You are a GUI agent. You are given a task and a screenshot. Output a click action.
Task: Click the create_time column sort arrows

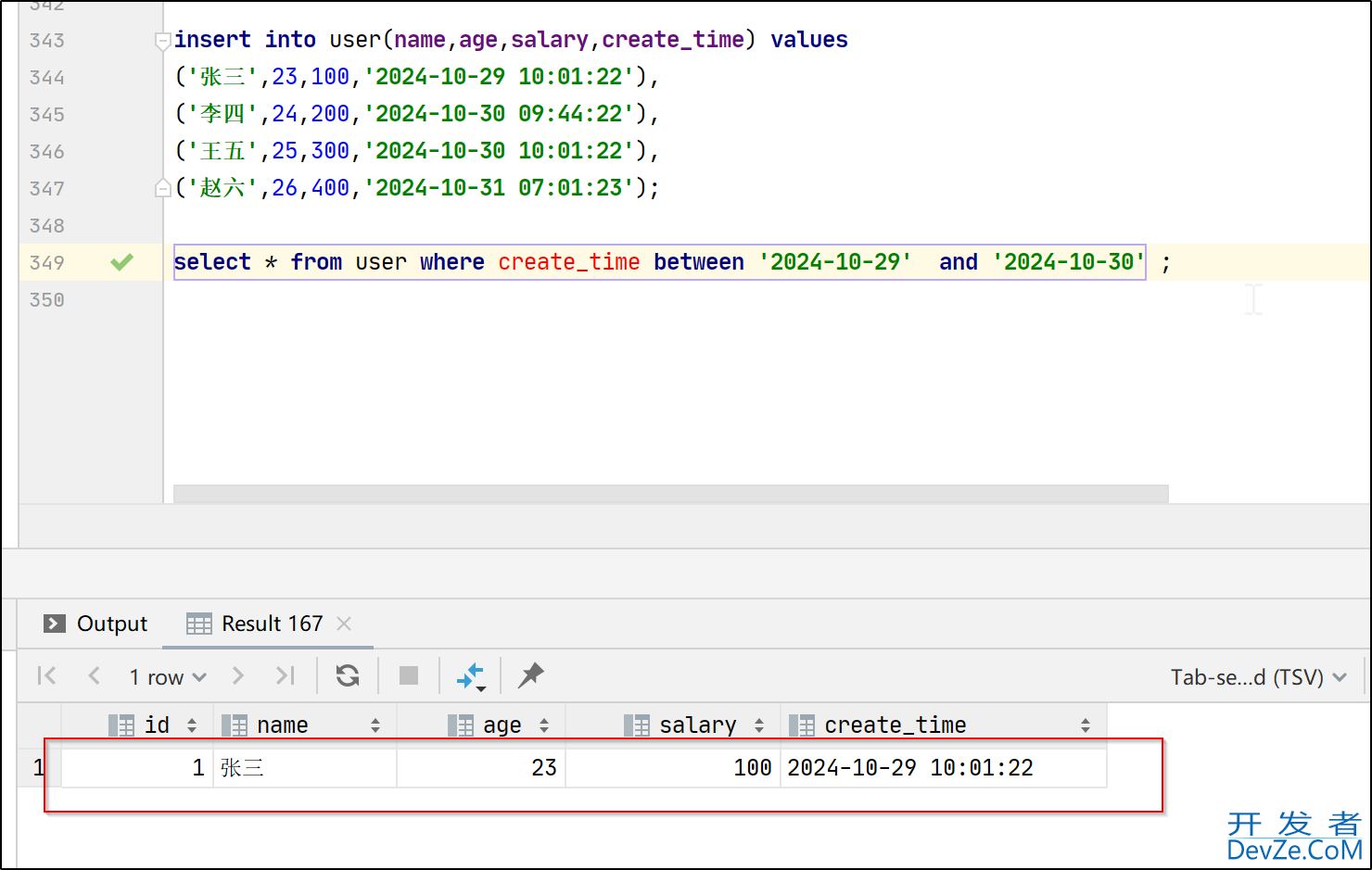coord(1086,725)
